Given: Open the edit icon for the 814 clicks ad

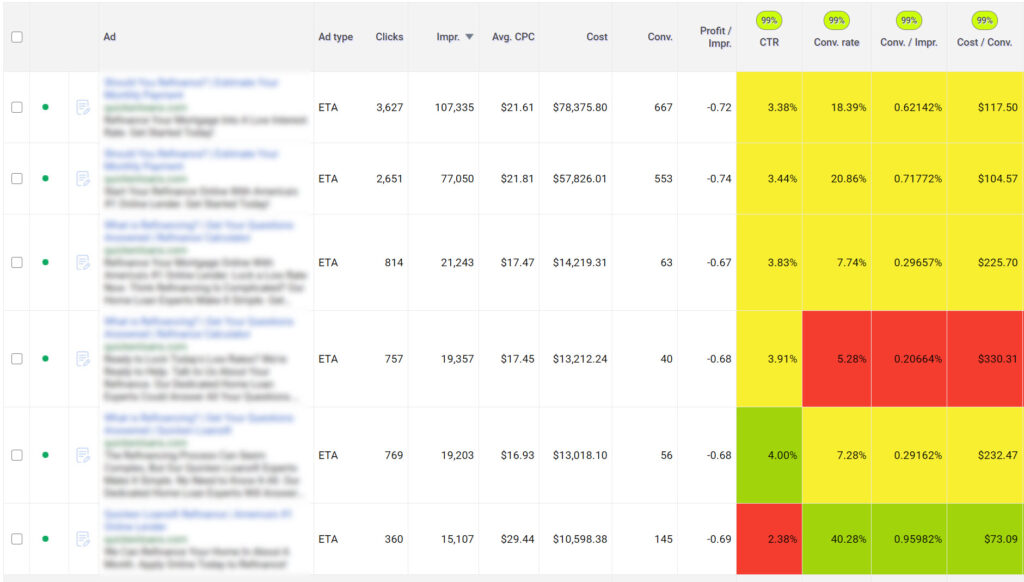Looking at the screenshot, I should (x=83, y=263).
